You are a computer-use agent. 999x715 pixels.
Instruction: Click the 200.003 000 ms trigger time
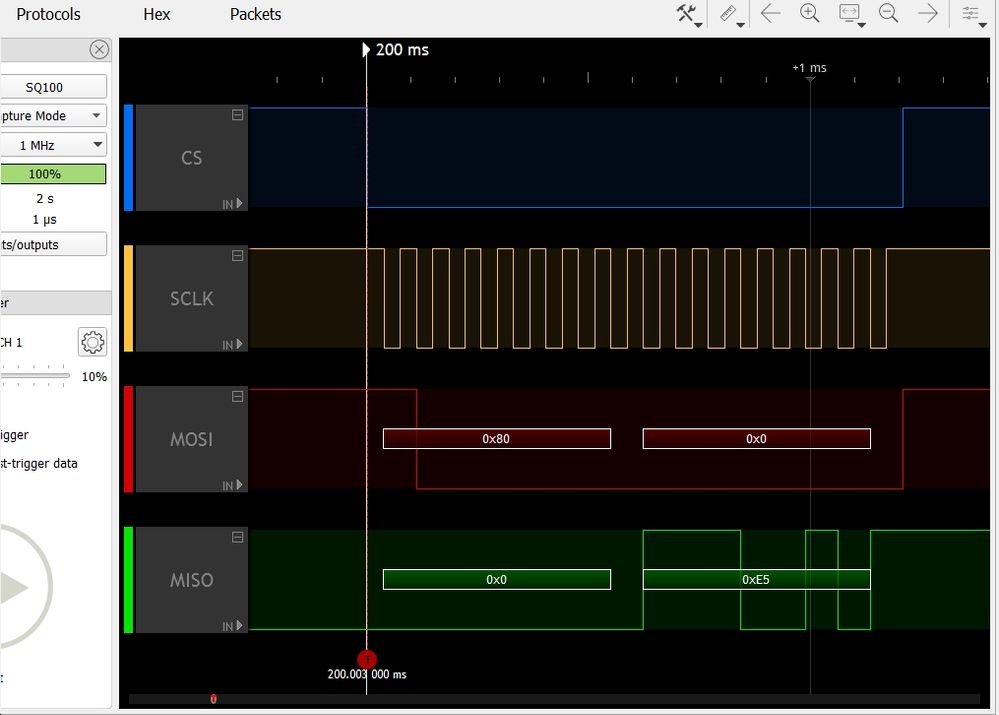coord(367,674)
